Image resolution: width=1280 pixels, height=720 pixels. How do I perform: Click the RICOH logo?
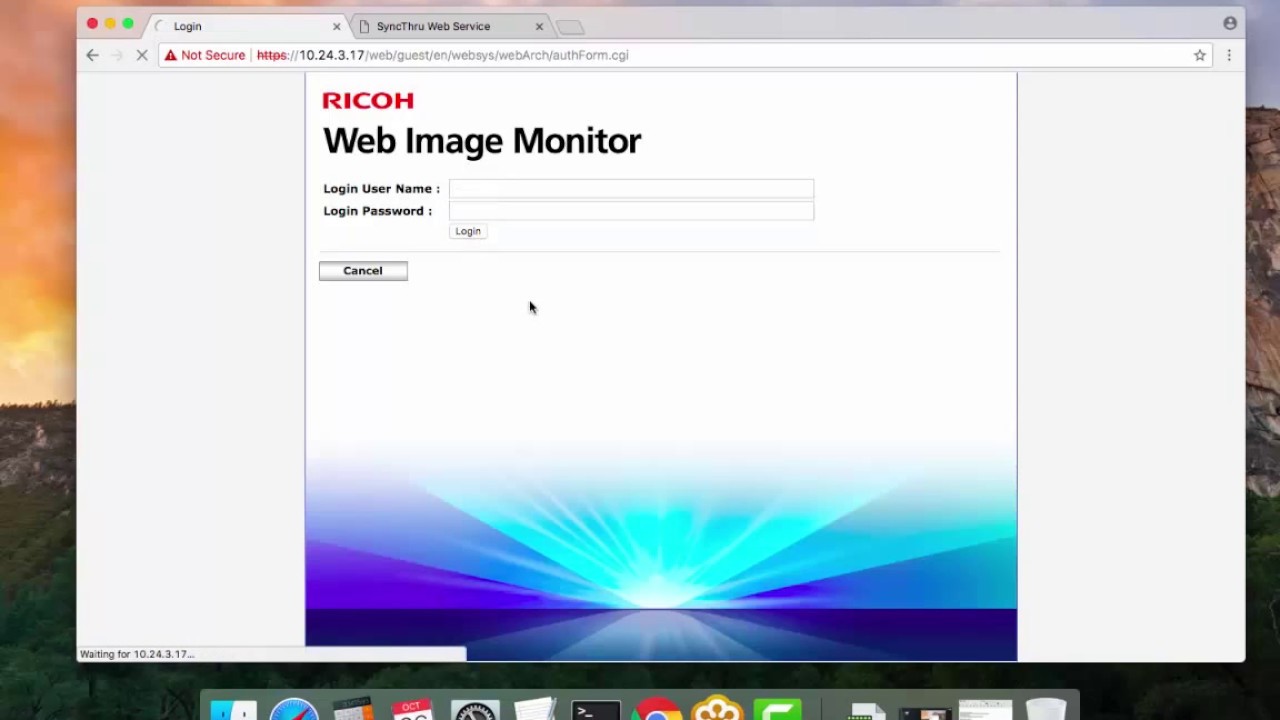(x=368, y=100)
